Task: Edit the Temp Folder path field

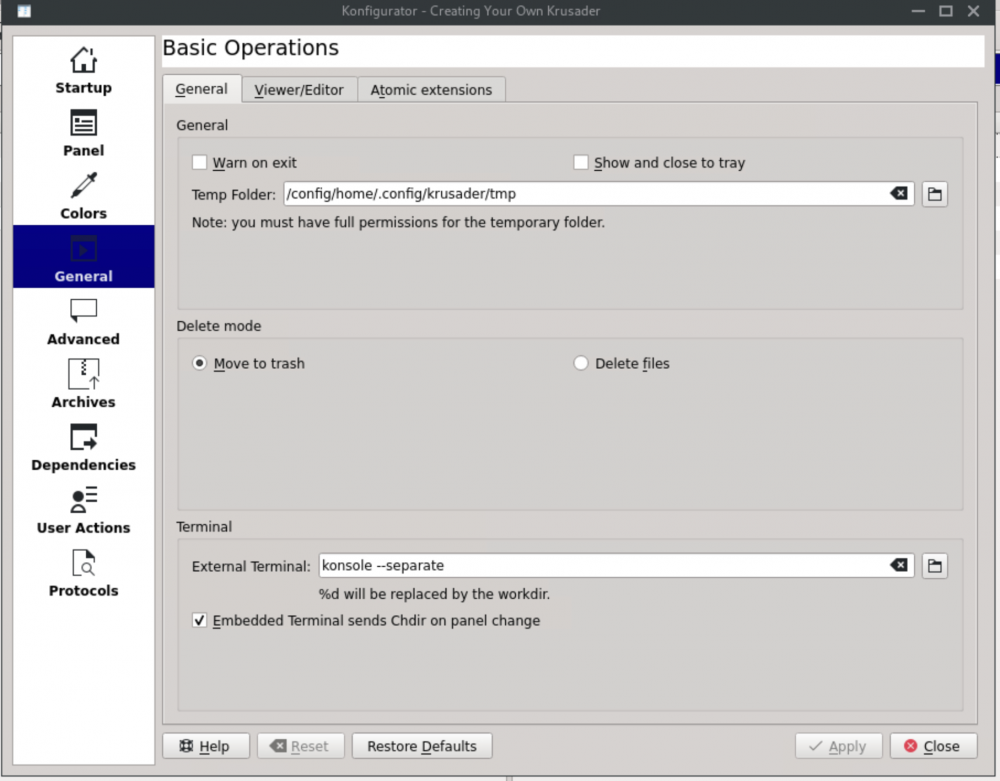Action: 599,194
